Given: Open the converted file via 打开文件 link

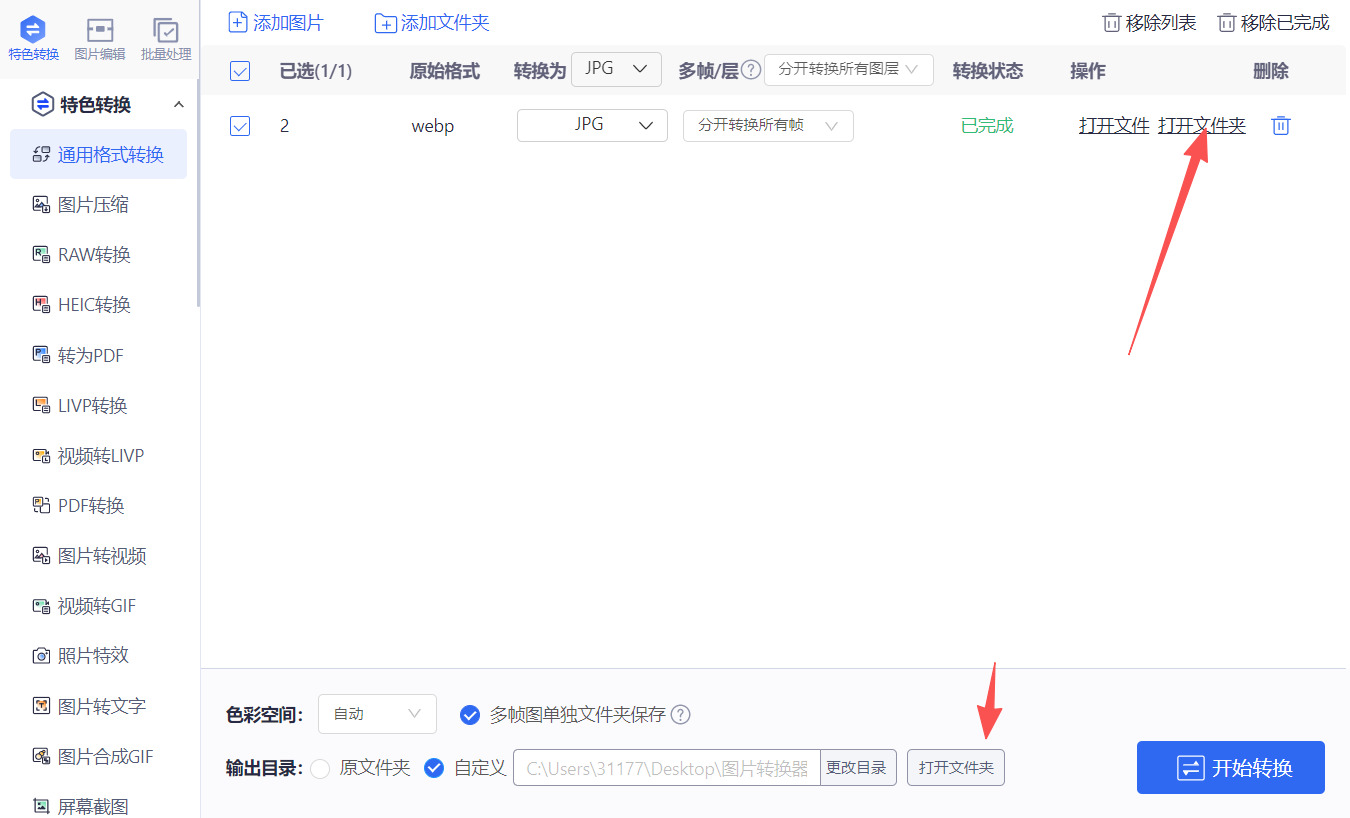Looking at the screenshot, I should click(x=1113, y=125).
